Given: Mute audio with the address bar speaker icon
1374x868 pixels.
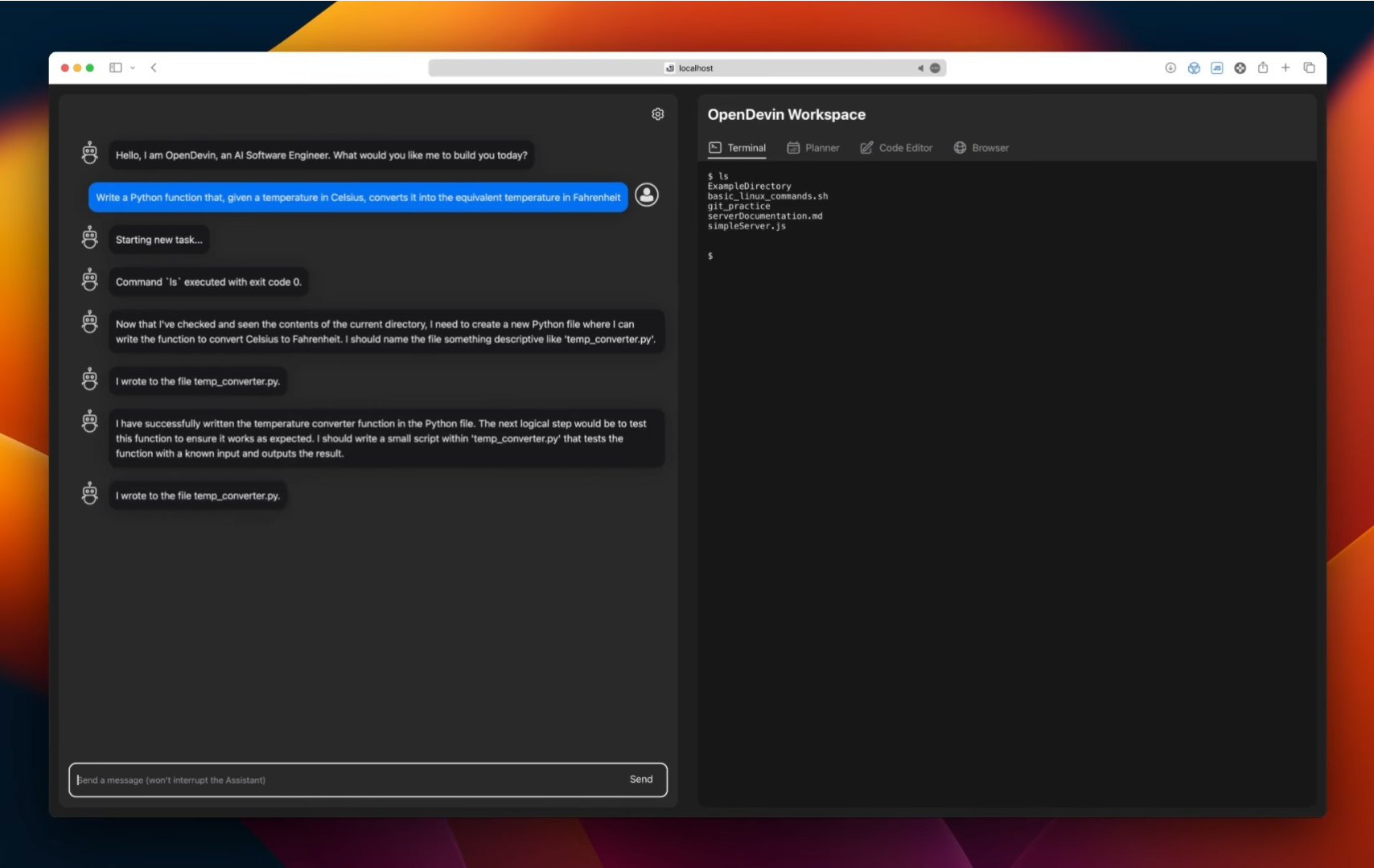Looking at the screenshot, I should click(920, 68).
